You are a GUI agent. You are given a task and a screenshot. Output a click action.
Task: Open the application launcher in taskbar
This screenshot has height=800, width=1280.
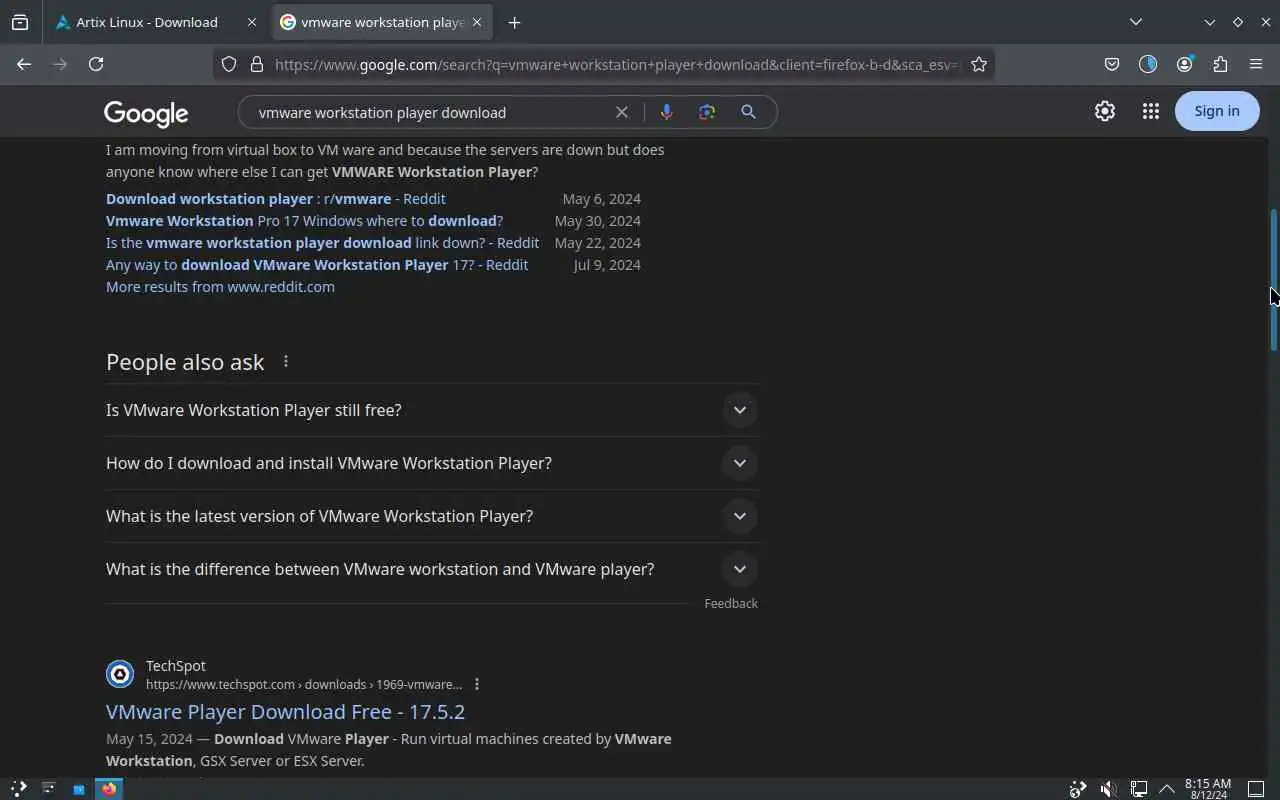(x=18, y=788)
